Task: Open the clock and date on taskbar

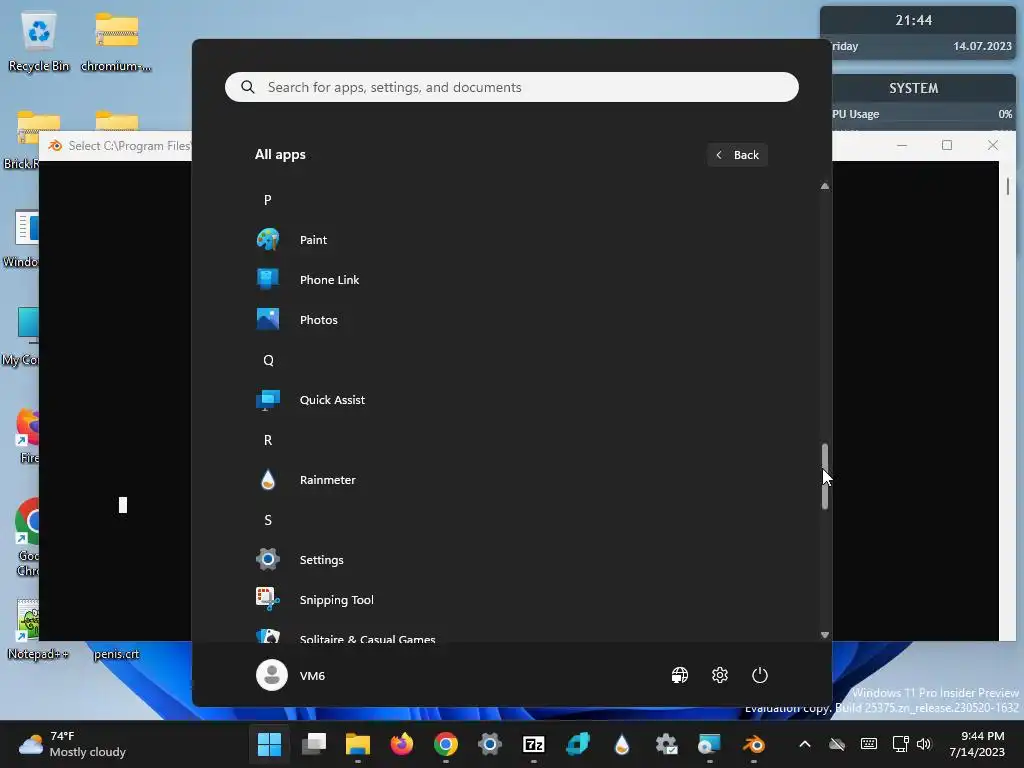Action: click(976, 744)
